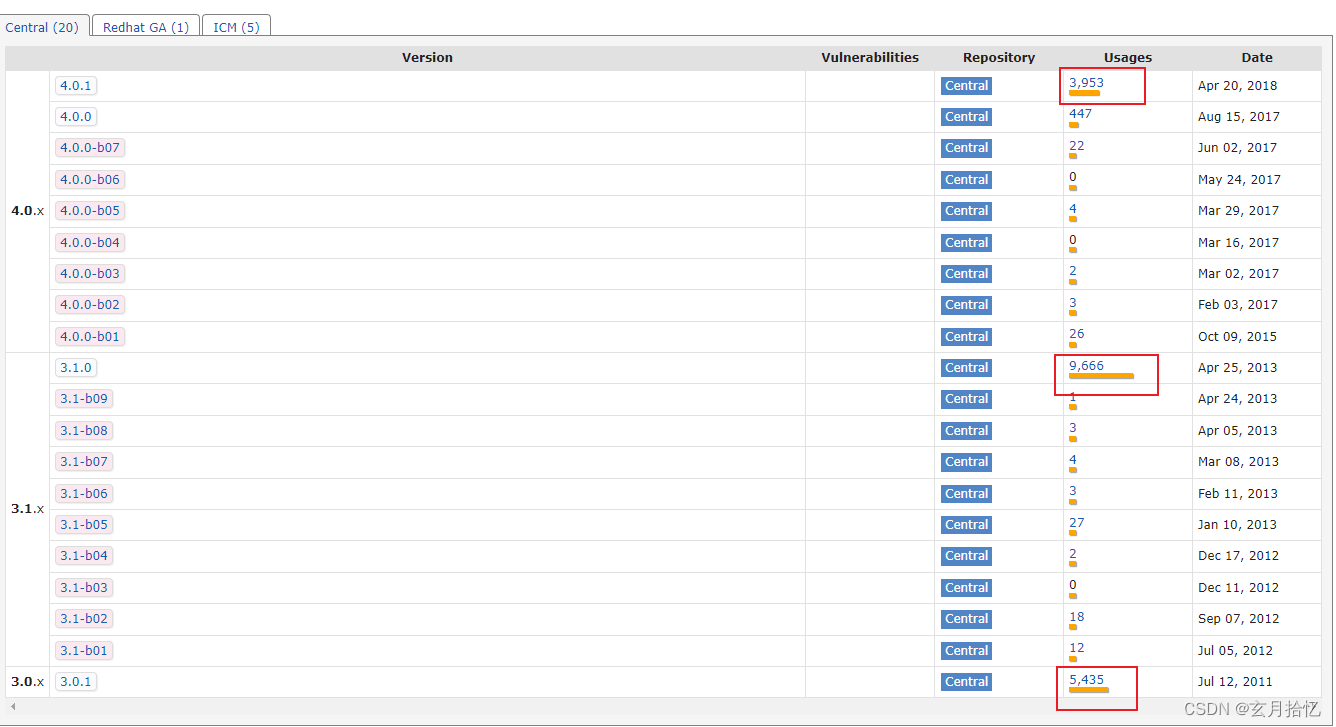Click the date Oct 09, 2015
The height and width of the screenshot is (727, 1336).
(x=1237, y=337)
